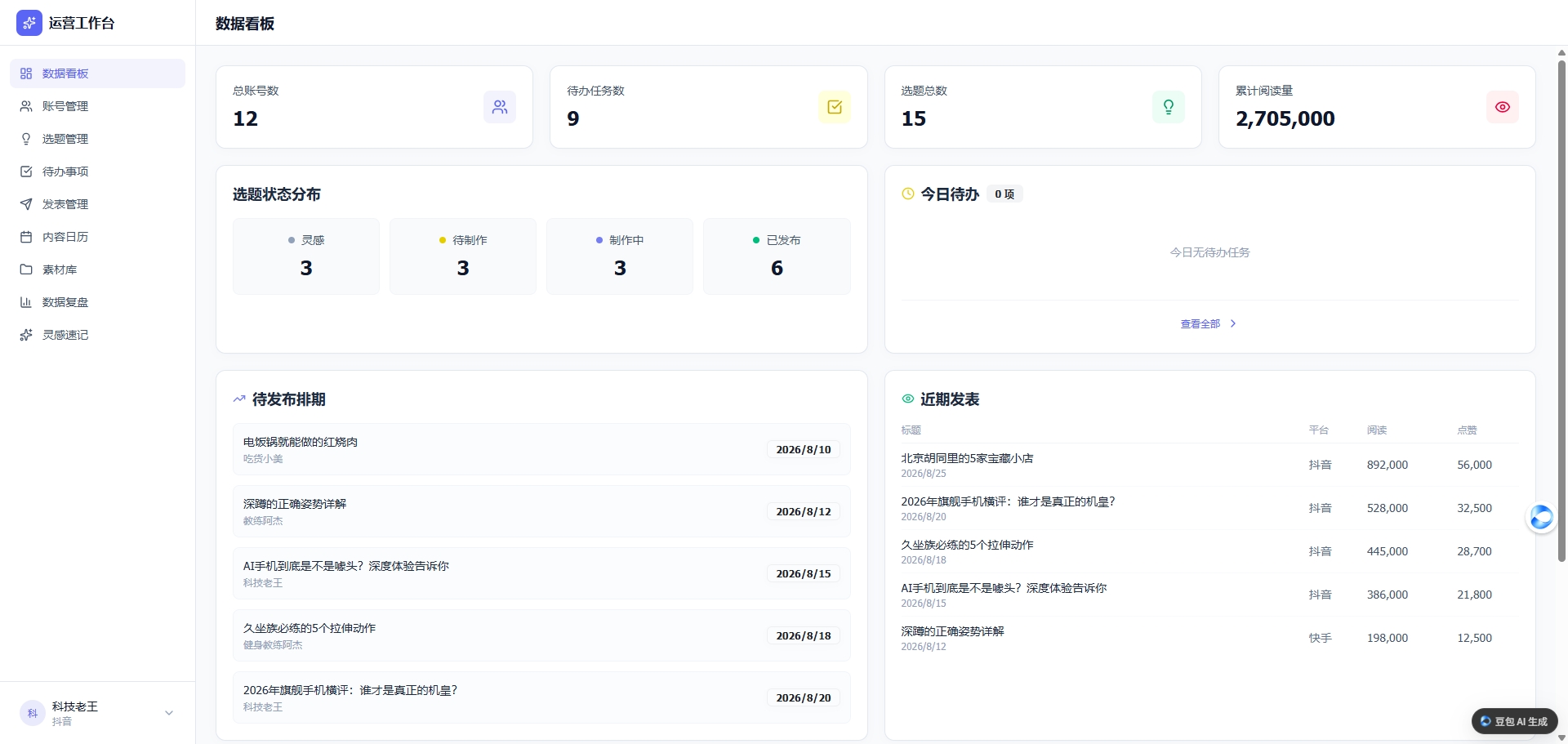Image resolution: width=1568 pixels, height=744 pixels.
Task: Click the lightbulb icon on 选题总数 card
Action: point(1169,107)
